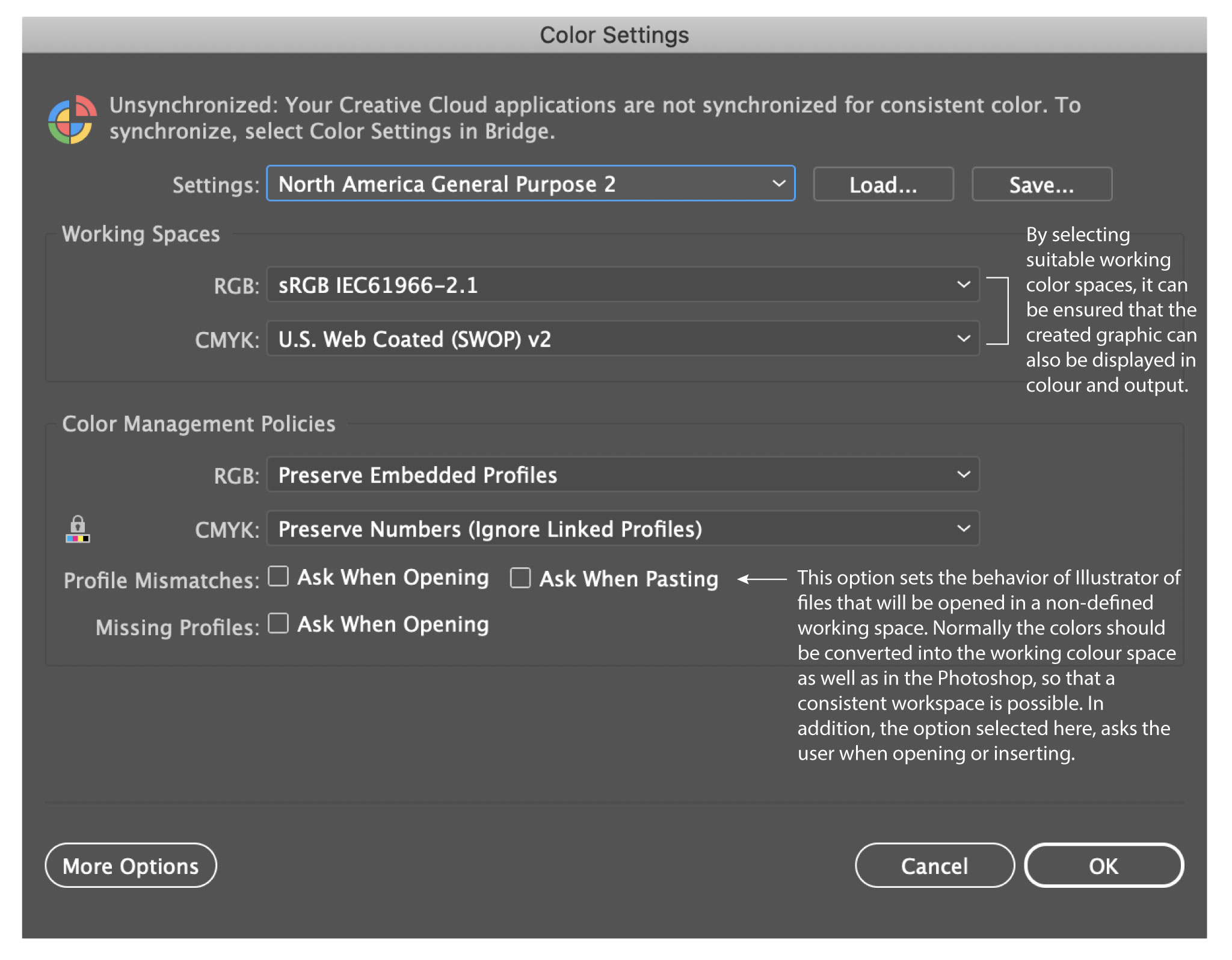Viewport: 1232px width, 960px height.
Task: Click the Missing Profiles label
Action: (177, 627)
